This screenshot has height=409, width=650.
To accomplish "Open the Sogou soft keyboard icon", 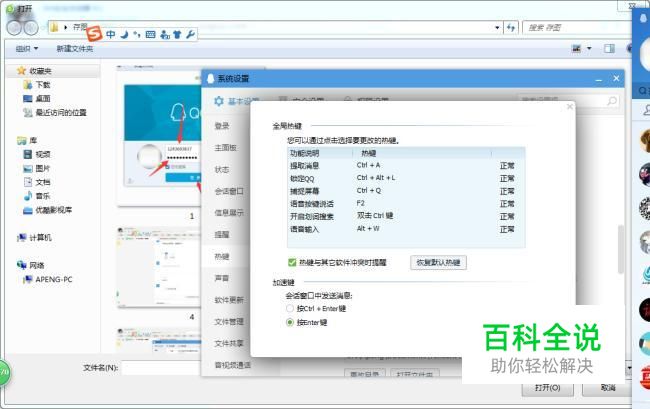I will click(150, 34).
